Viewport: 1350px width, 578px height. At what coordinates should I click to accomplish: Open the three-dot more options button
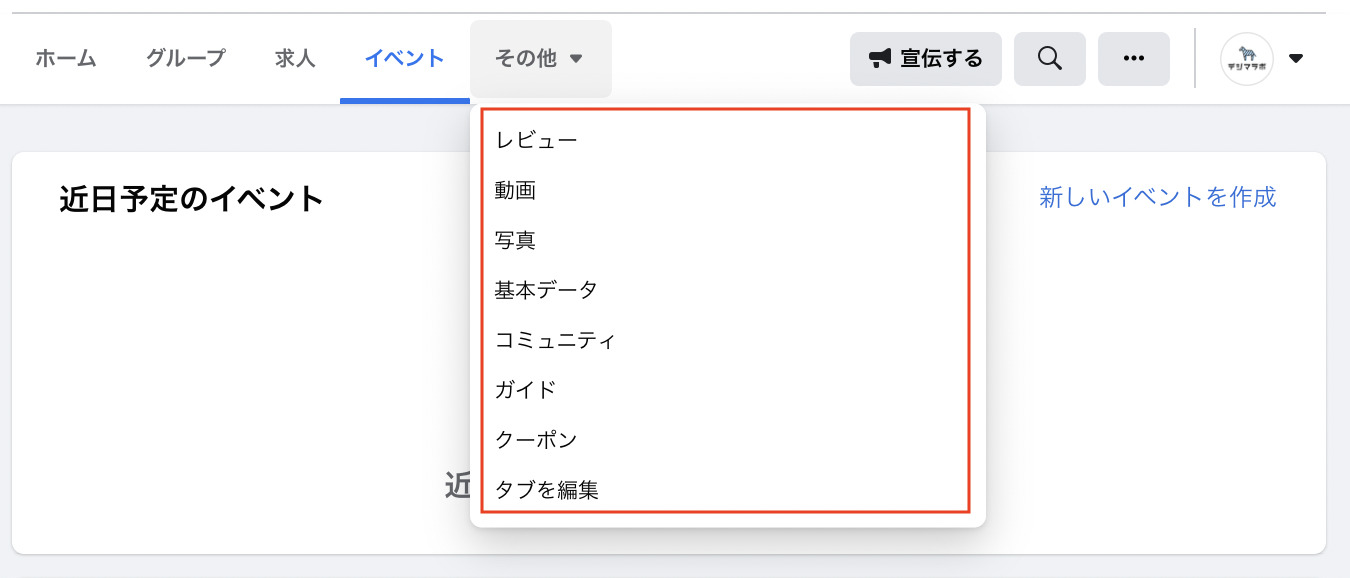[1133, 59]
